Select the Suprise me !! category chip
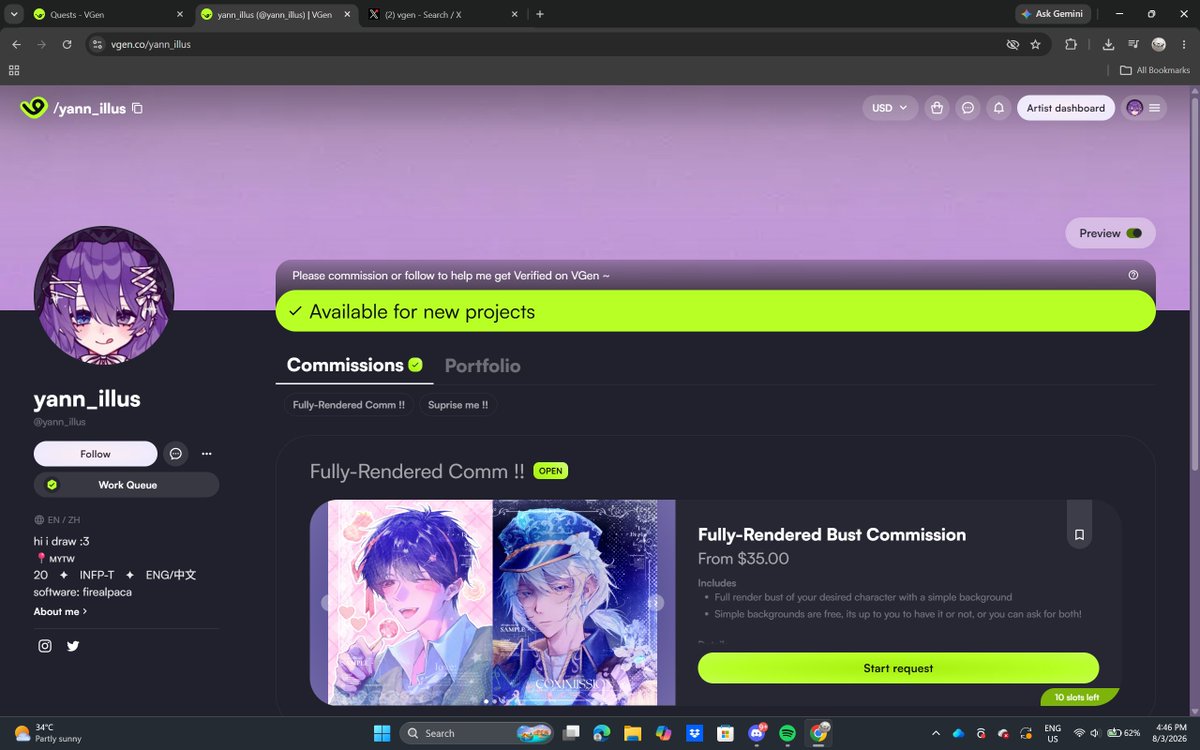The image size is (1200, 750). pos(458,405)
